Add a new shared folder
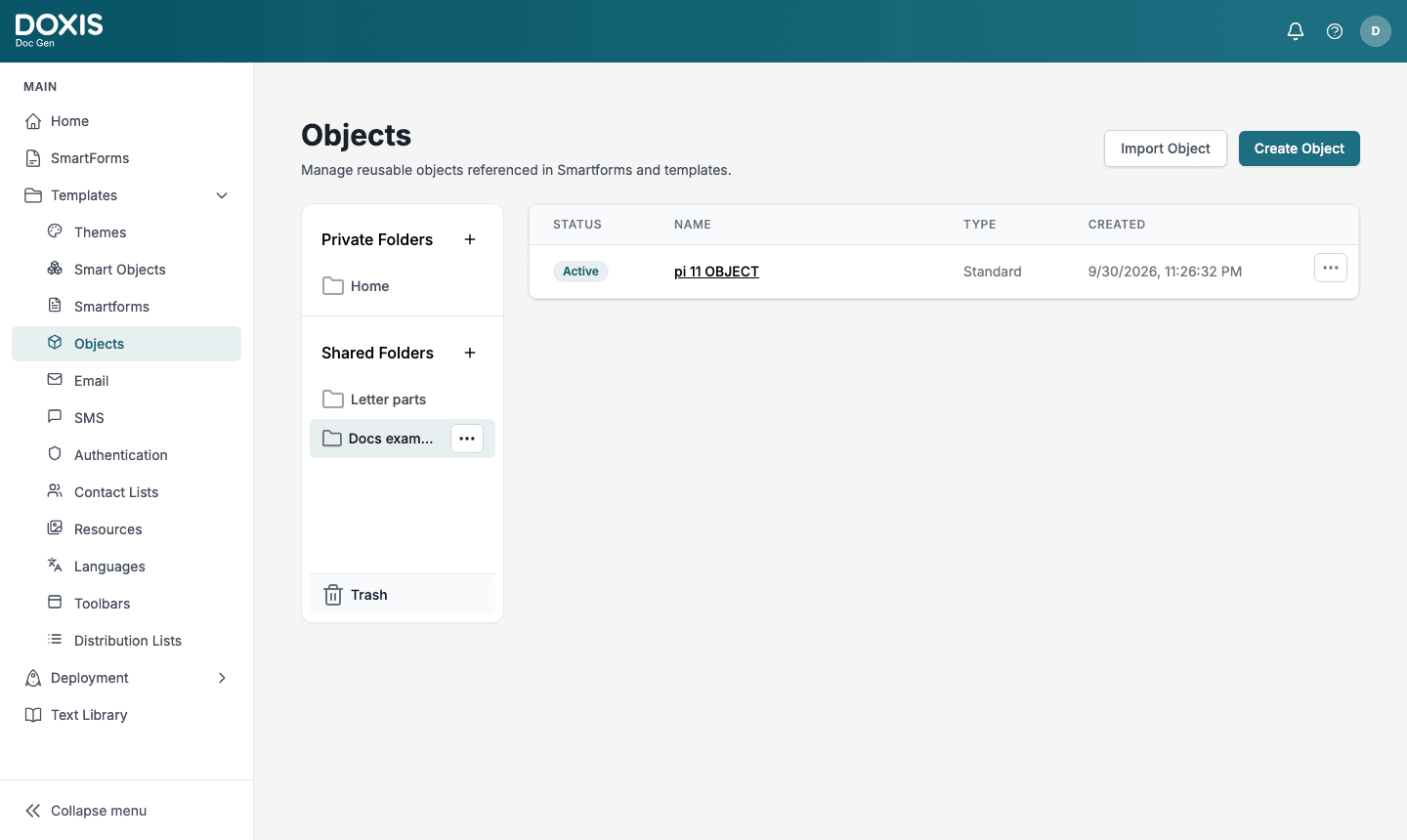This screenshot has height=840, width=1407. [x=470, y=353]
